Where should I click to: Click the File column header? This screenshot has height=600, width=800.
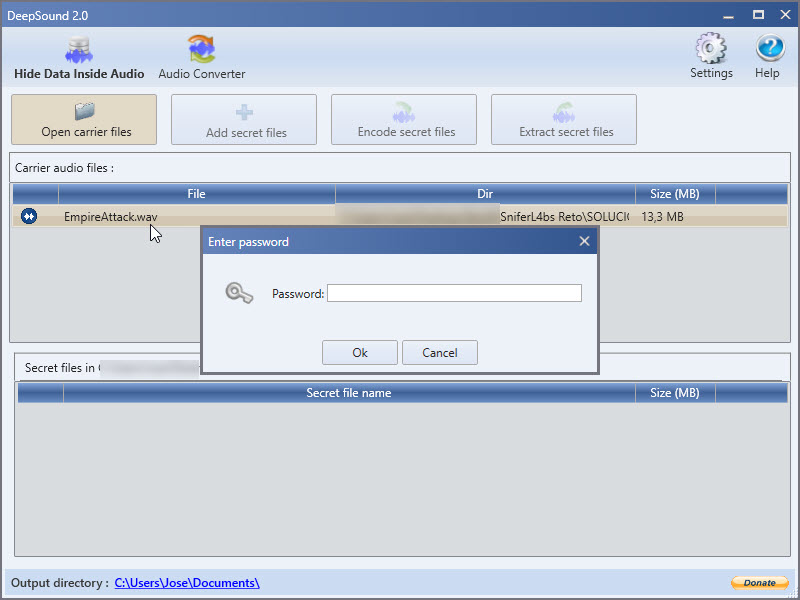(x=196, y=194)
